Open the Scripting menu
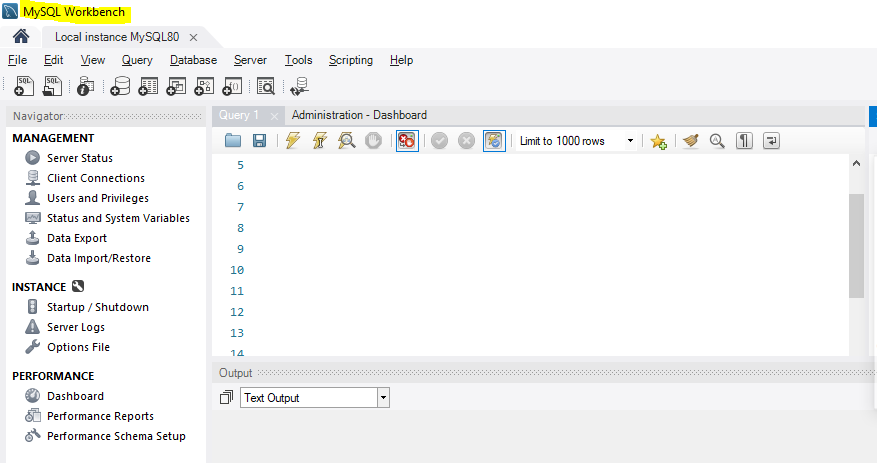Screen dimensions: 877x463 point(351,60)
